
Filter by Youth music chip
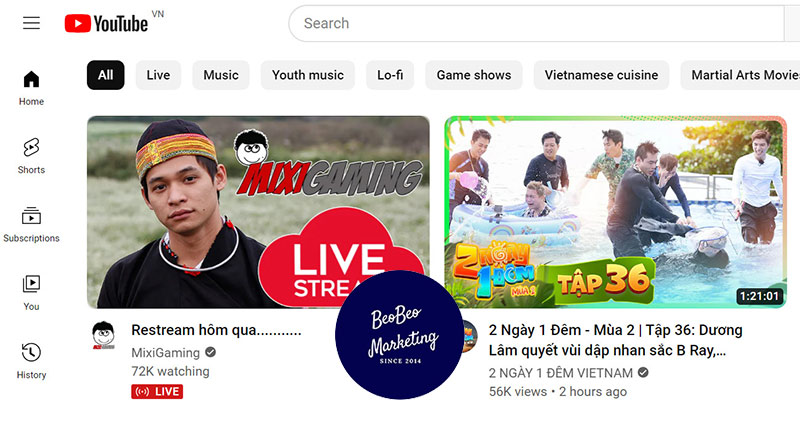pos(307,75)
